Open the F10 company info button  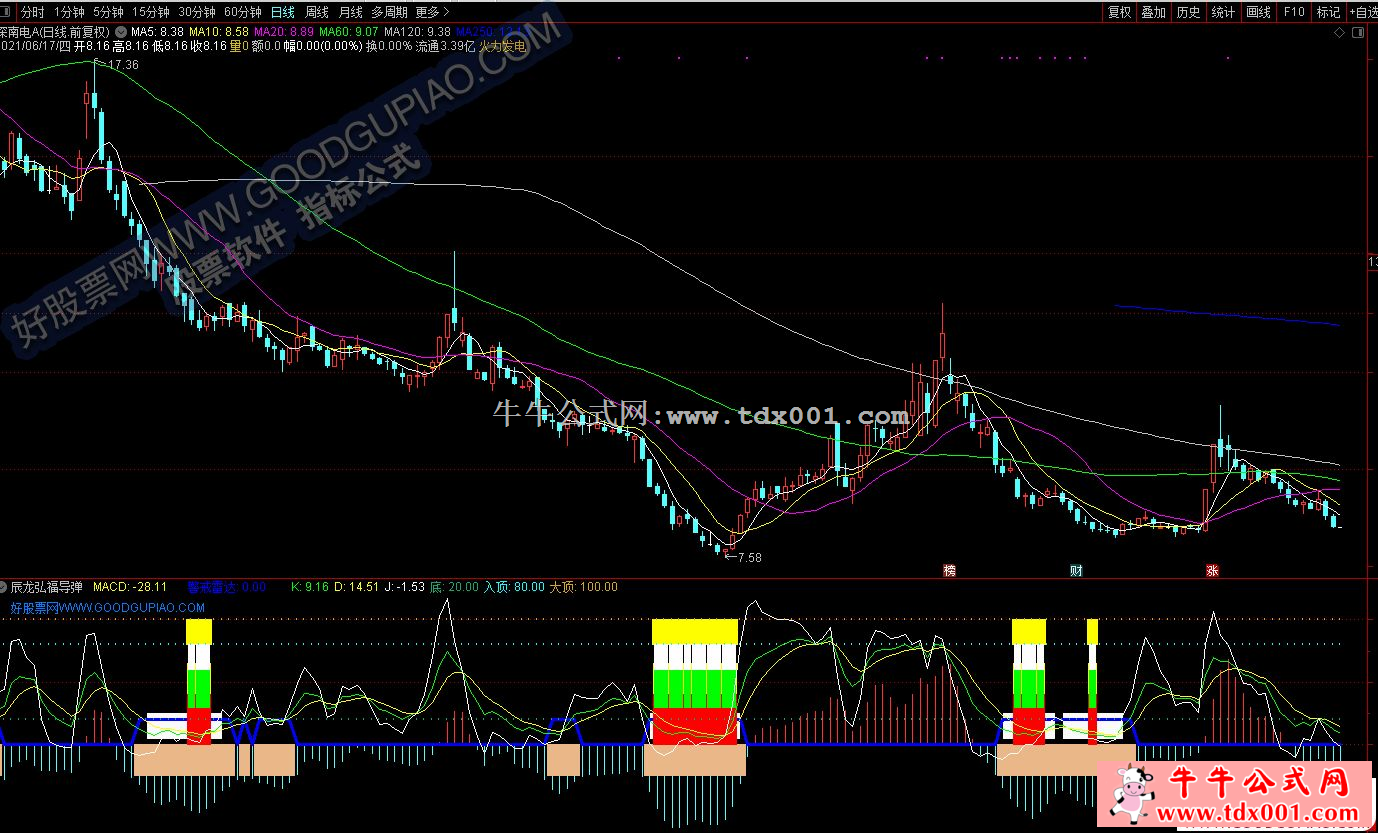pos(1294,12)
